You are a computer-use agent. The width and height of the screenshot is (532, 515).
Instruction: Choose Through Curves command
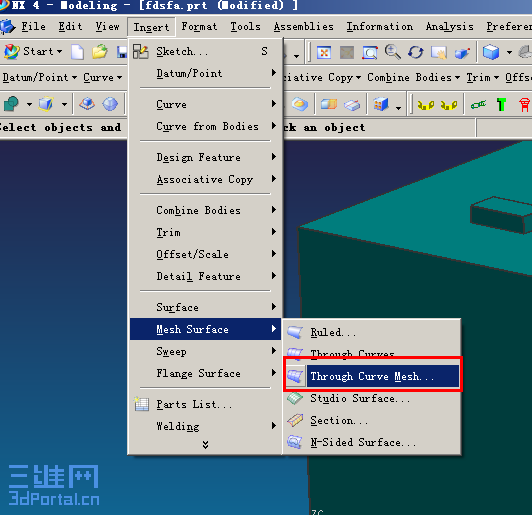pyautogui.click(x=372, y=353)
